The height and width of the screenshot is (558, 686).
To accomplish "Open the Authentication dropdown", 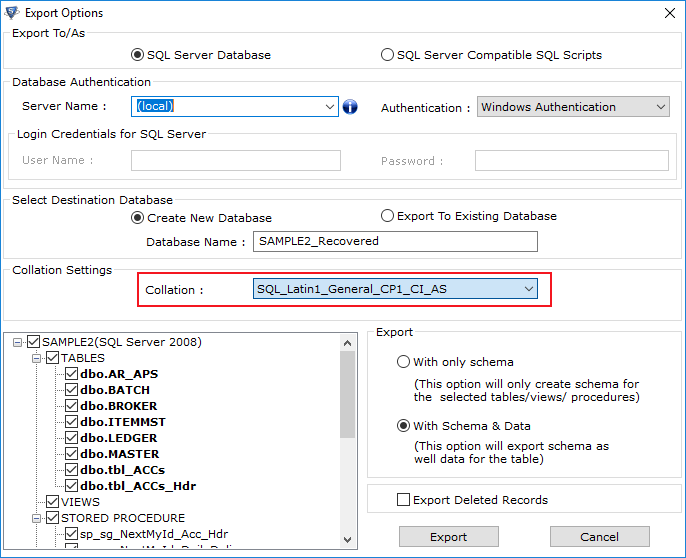I will 661,107.
